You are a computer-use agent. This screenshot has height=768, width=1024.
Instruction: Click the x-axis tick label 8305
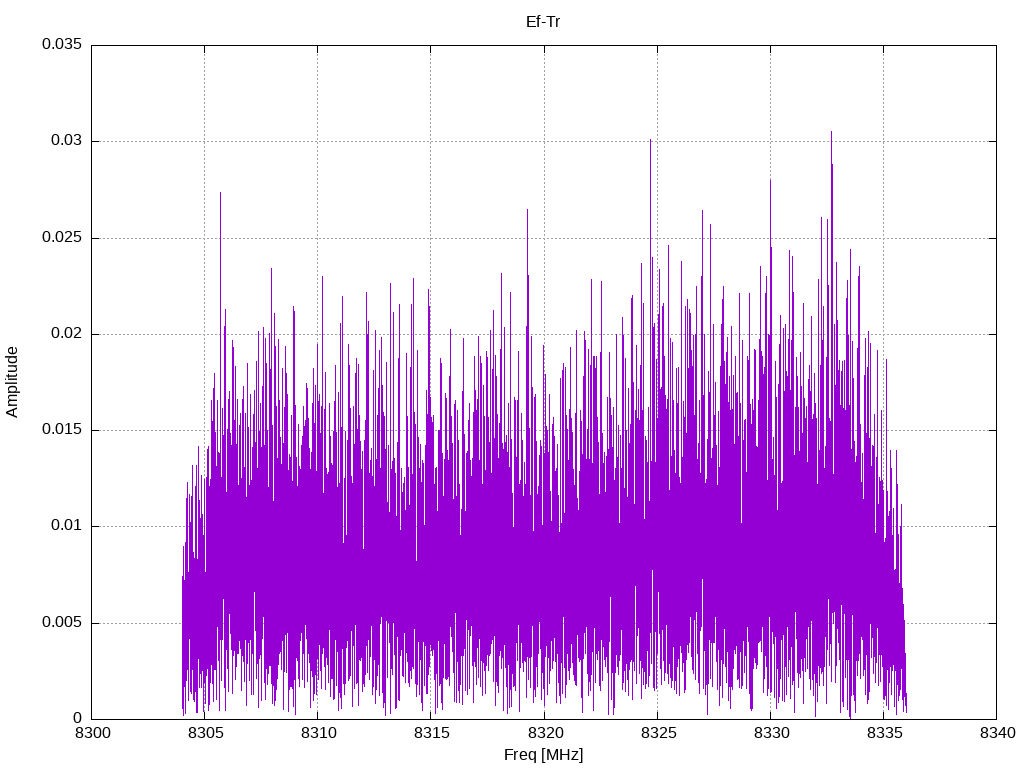205,733
